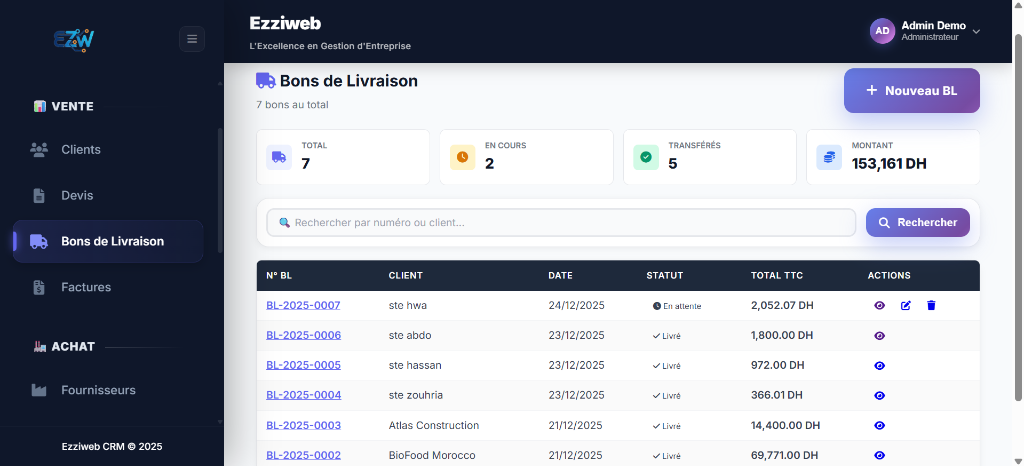Viewport: 1024px width, 466px height.
Task: Focus the search by numéro or client field
Action: (x=561, y=223)
